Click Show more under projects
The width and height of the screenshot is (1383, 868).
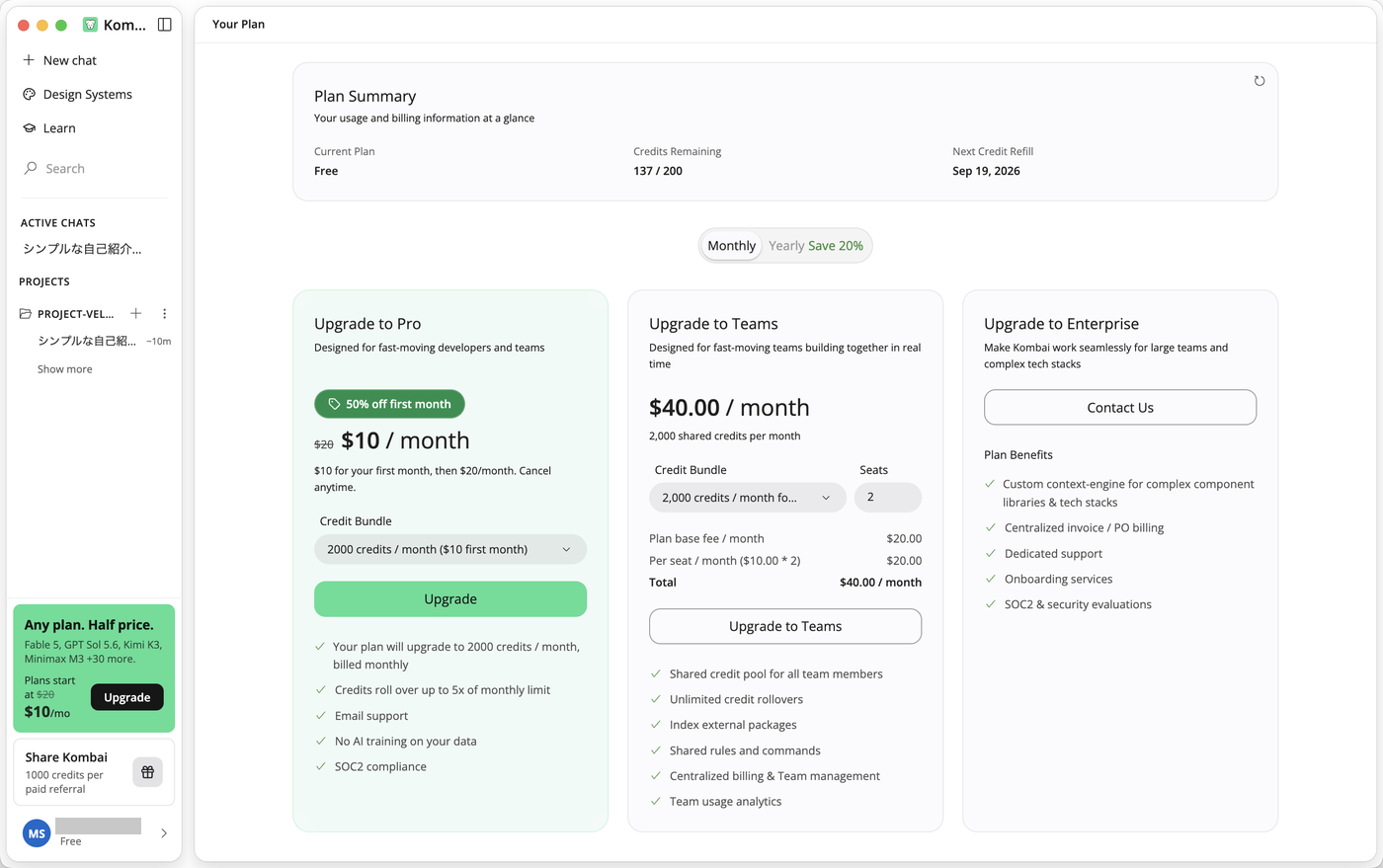[x=65, y=369]
